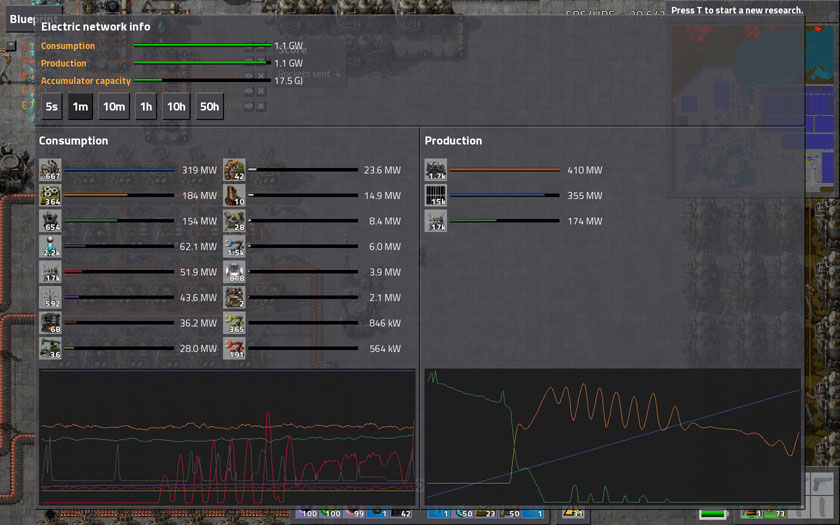Click the Accumulator capacity progress bar

point(201,81)
